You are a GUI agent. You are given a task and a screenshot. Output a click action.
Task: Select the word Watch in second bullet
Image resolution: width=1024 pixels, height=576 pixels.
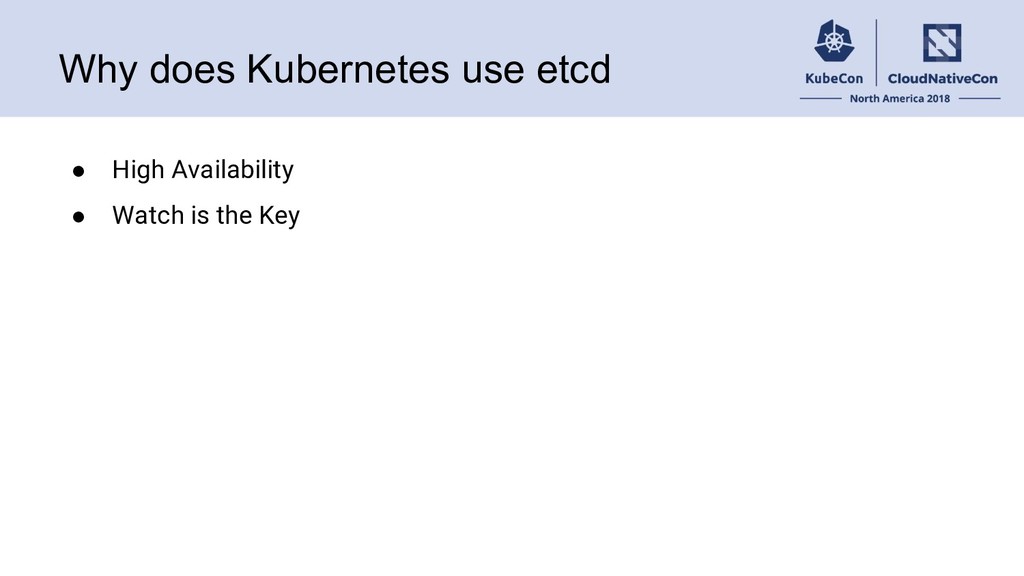tap(148, 215)
